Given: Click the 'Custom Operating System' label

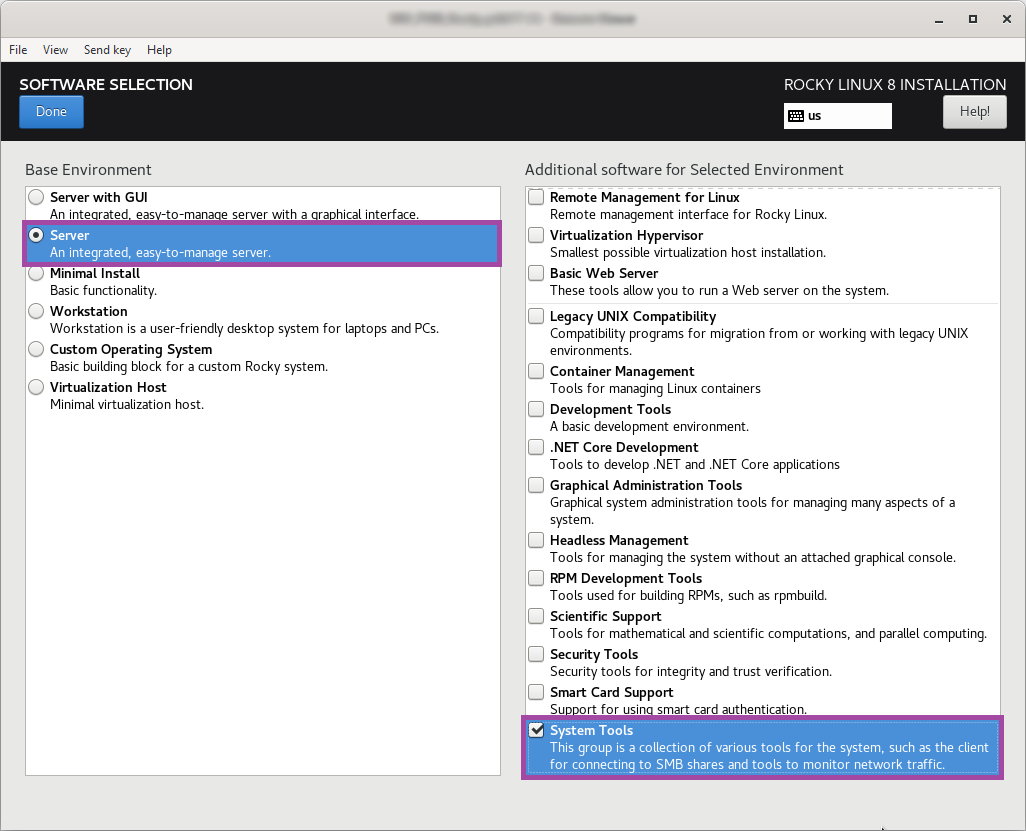Looking at the screenshot, I should coord(131,349).
